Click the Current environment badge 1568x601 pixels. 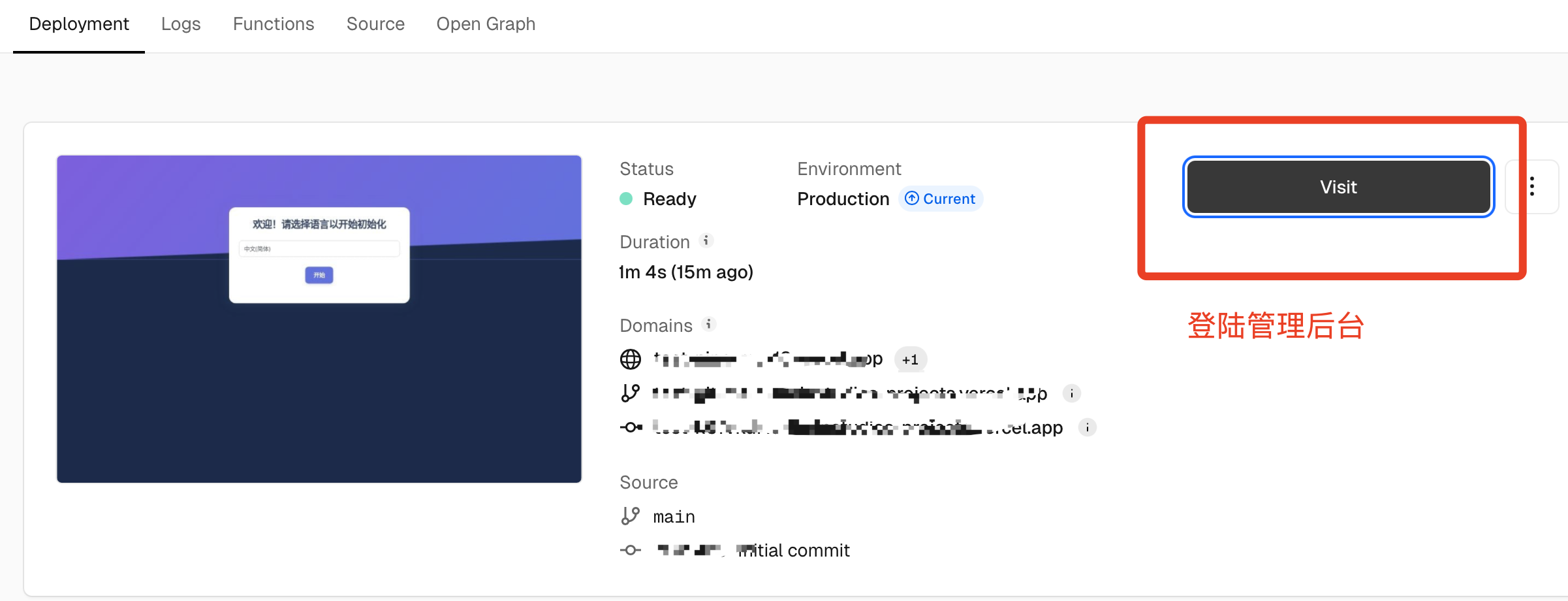click(941, 199)
